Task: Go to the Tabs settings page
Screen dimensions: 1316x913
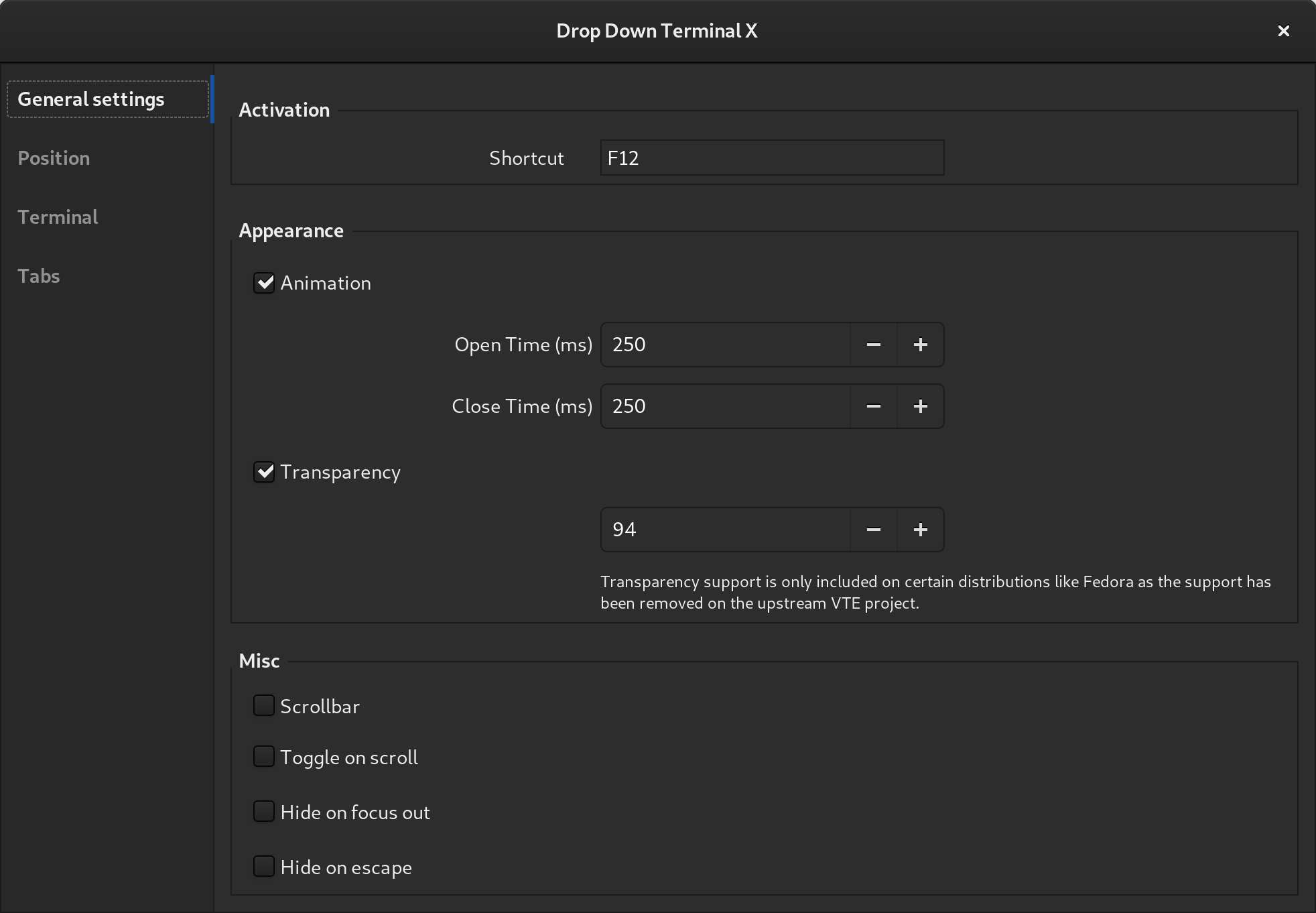Action: pyautogui.click(x=39, y=276)
